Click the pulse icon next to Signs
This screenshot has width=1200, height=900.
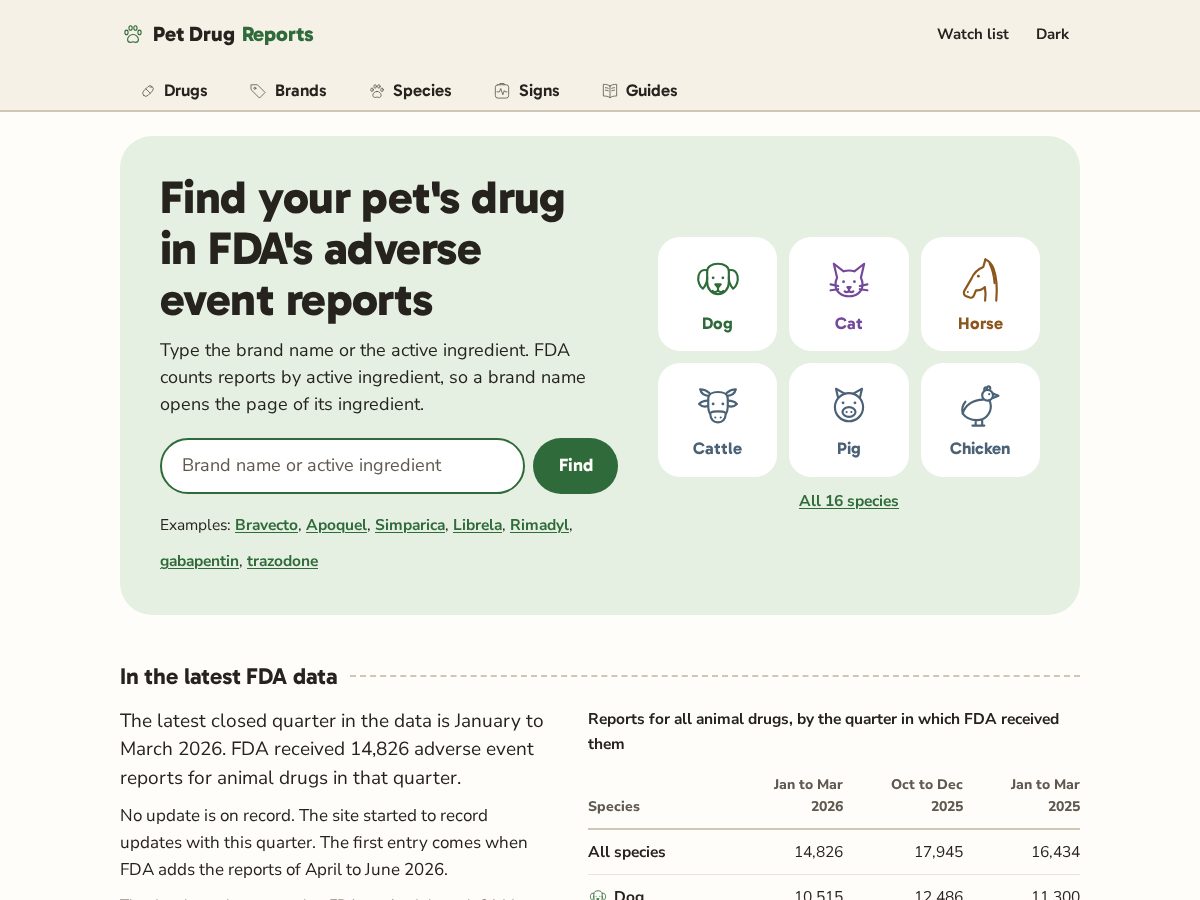click(x=502, y=91)
